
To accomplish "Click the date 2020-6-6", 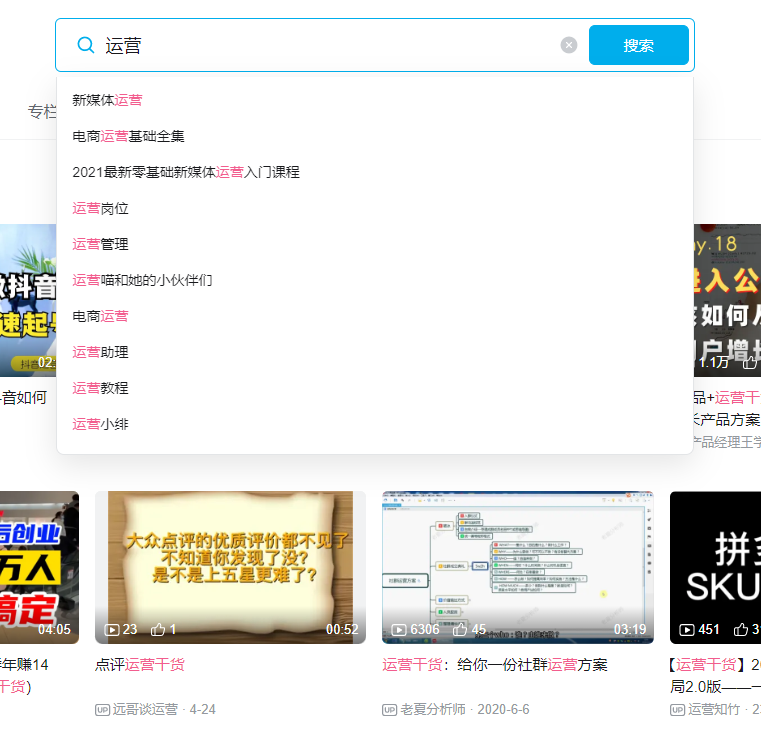I will 503,709.
